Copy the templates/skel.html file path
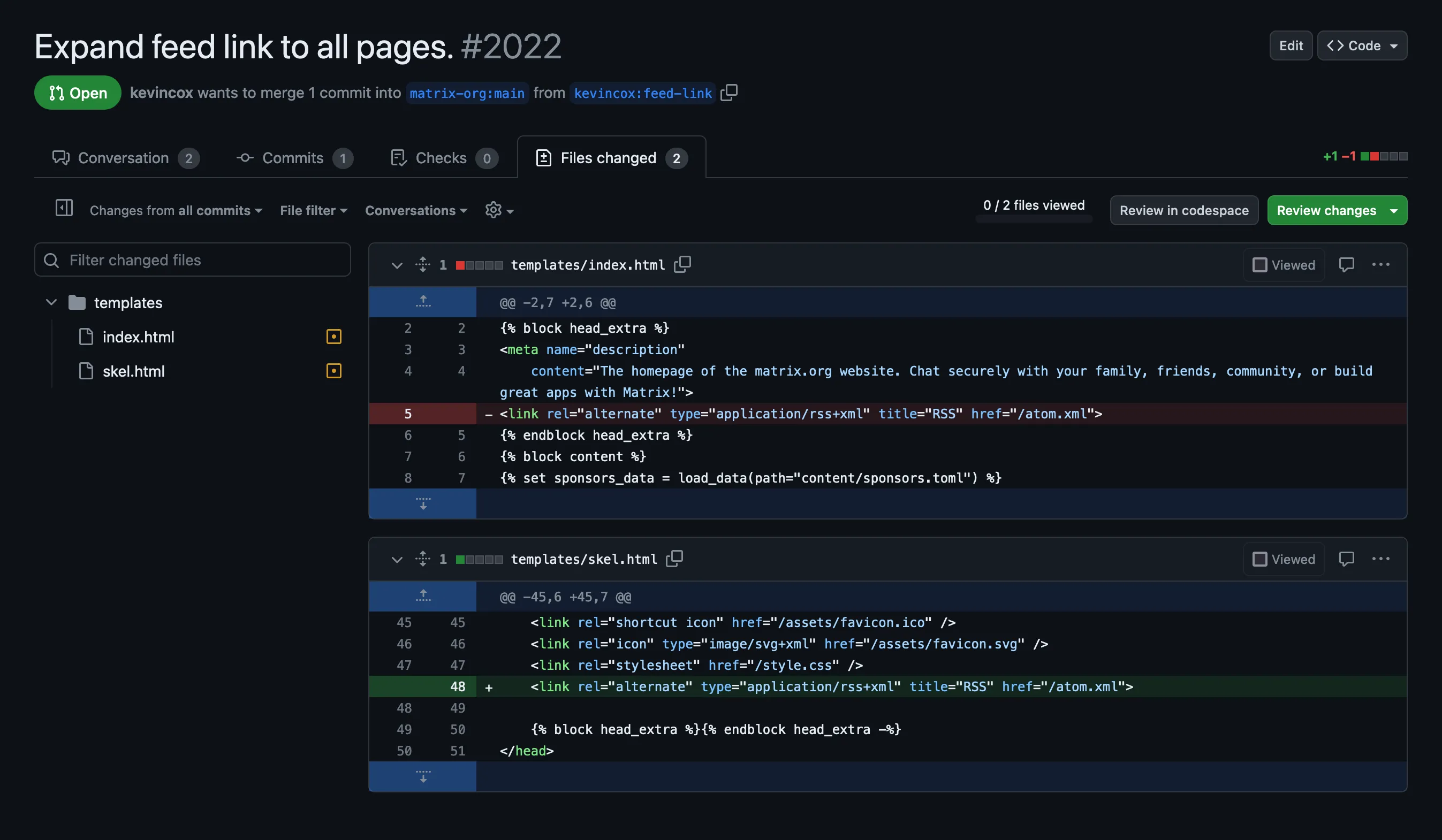The image size is (1442, 840). (x=674, y=559)
